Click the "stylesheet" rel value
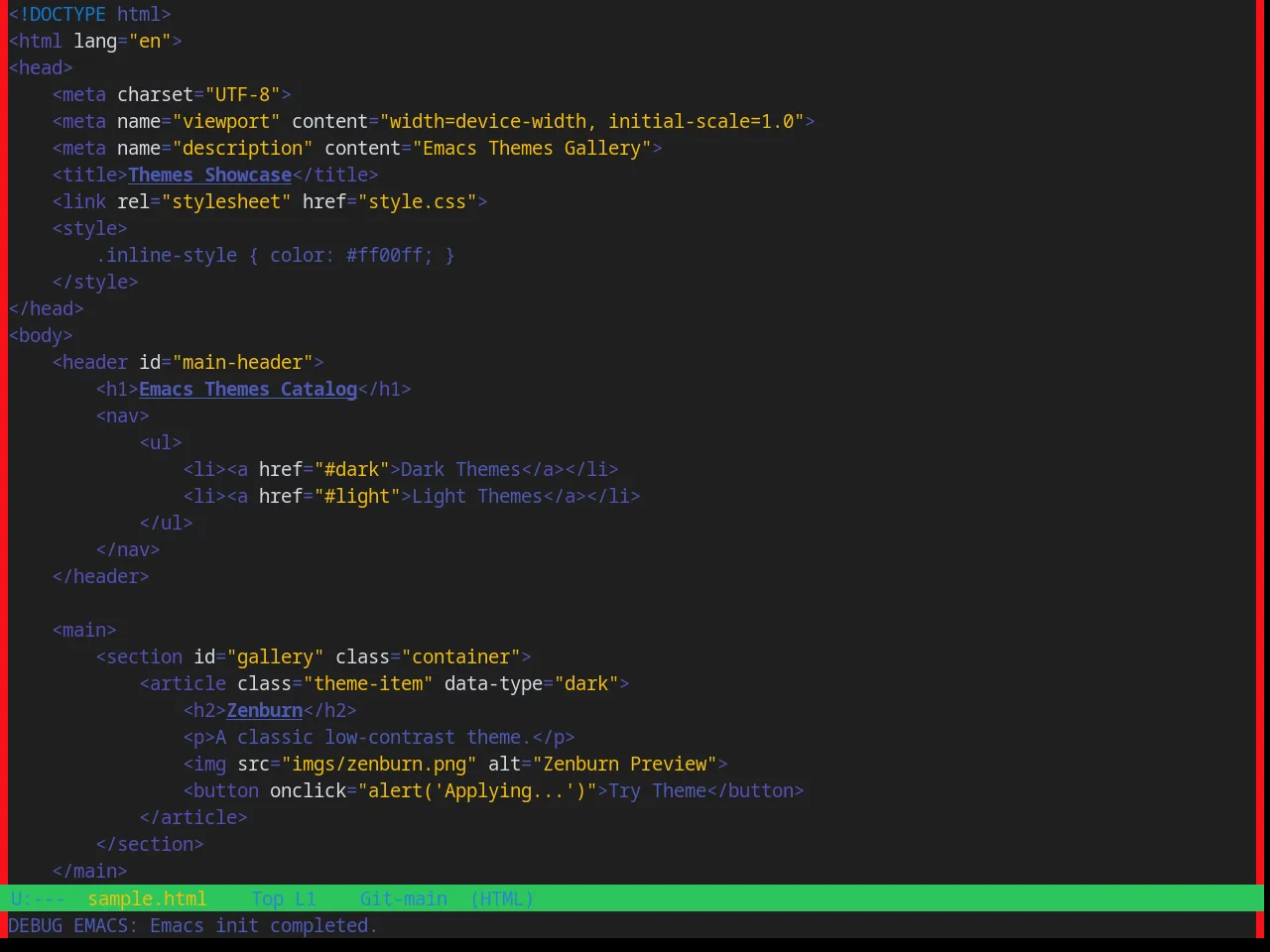 pos(226,201)
